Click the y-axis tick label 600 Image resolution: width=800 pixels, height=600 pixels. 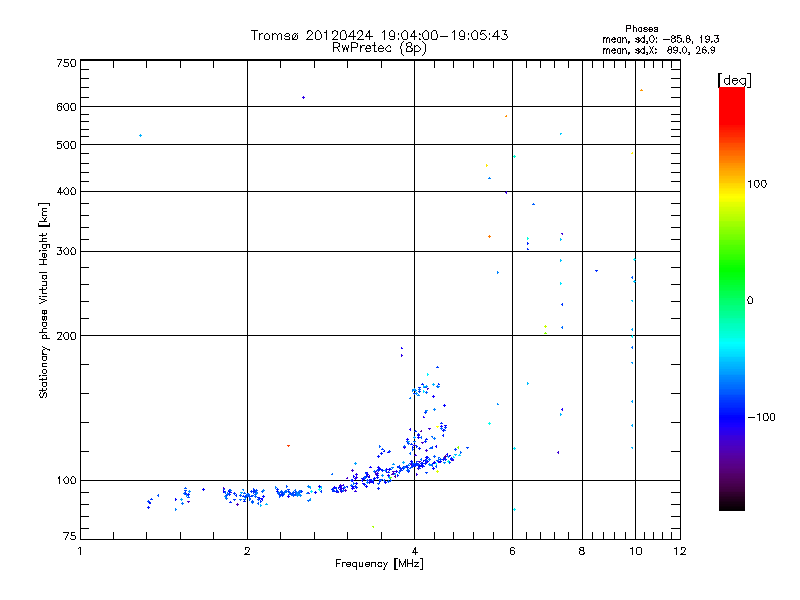pyautogui.click(x=66, y=107)
